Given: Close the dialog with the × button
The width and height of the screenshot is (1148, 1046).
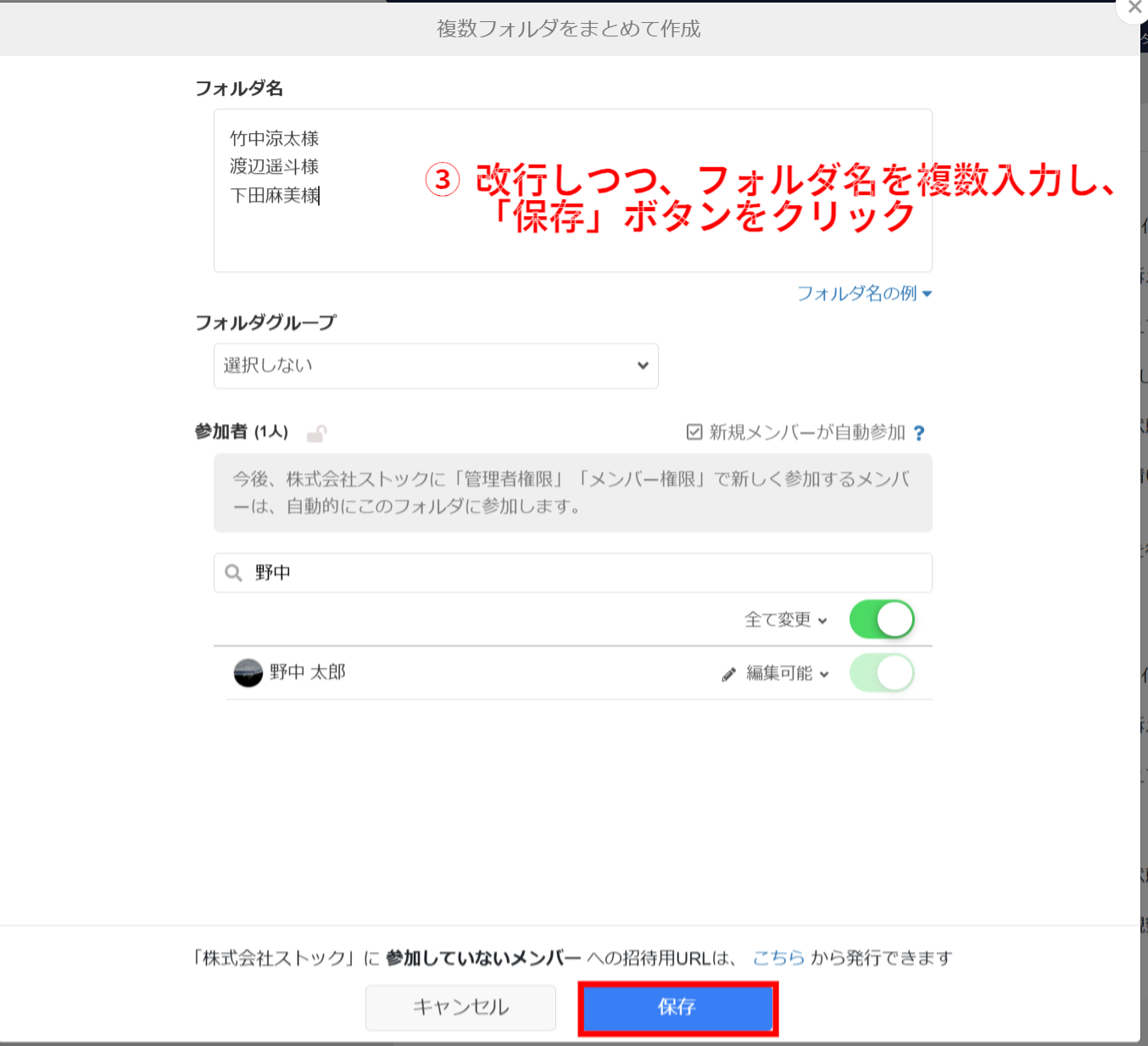Looking at the screenshot, I should 1134,8.
